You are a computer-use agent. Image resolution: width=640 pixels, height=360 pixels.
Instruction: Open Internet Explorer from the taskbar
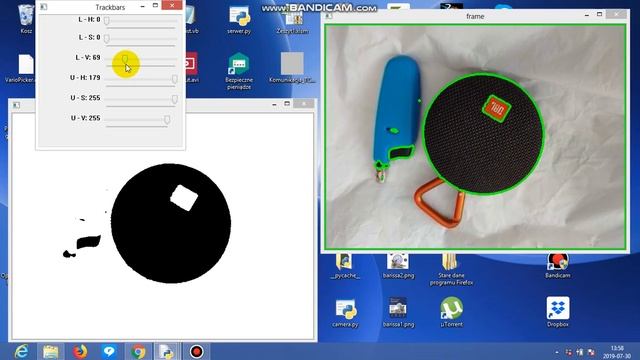point(21,351)
